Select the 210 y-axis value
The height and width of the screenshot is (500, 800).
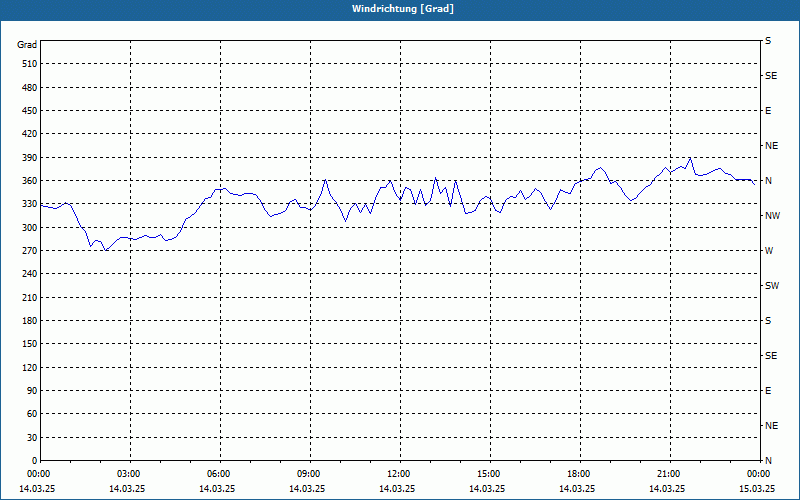click(x=30, y=297)
